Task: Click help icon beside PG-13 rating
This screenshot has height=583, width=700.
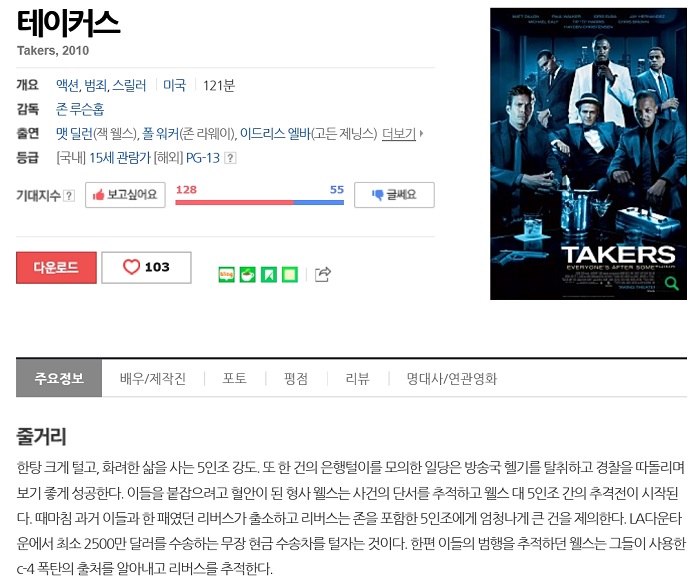Action: (x=230, y=158)
